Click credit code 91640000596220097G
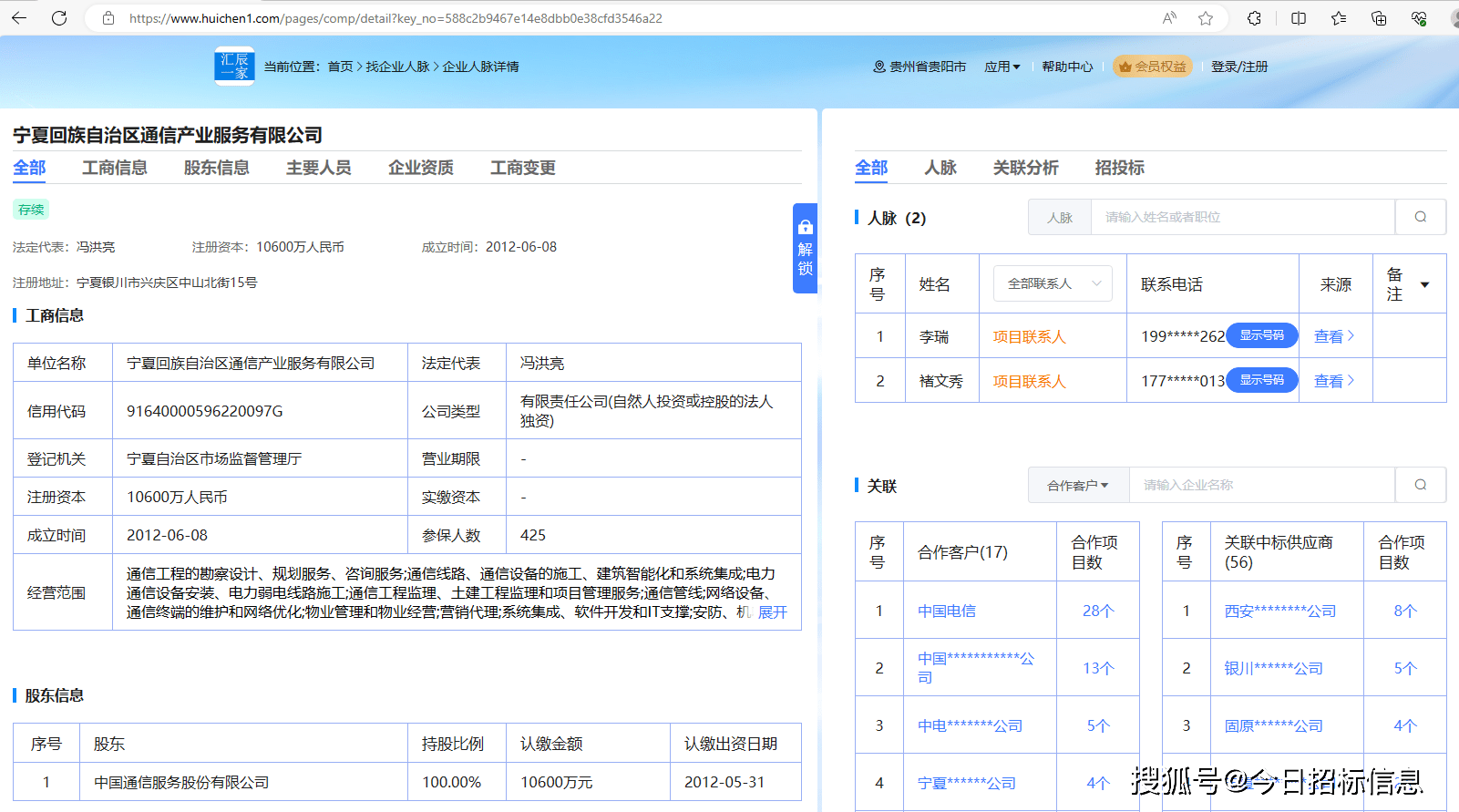The width and height of the screenshot is (1459, 812). click(205, 411)
